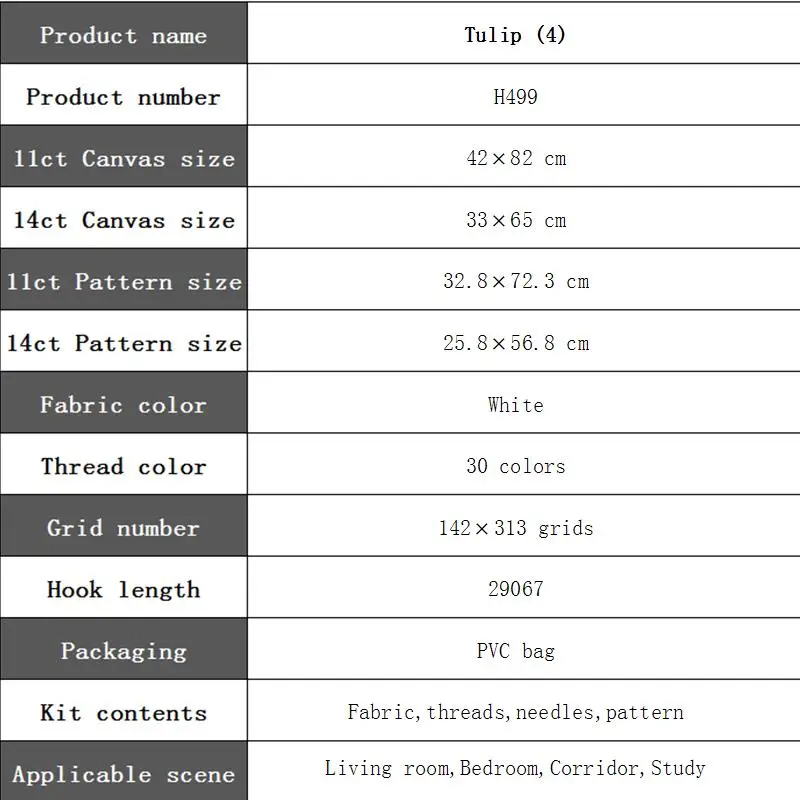800x800 pixels.
Task: Select the 'PVC bag' packaging value
Action: click(x=515, y=651)
